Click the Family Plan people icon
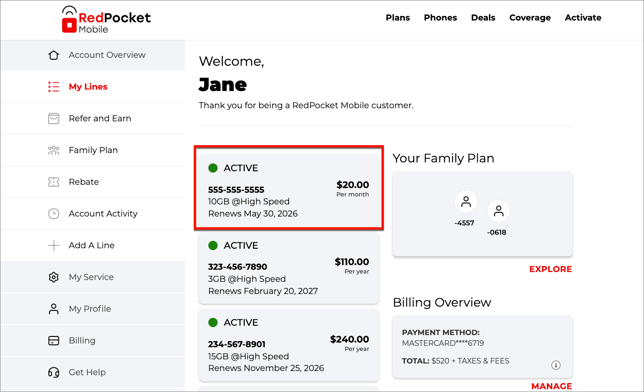This screenshot has width=644, height=392. click(x=53, y=150)
